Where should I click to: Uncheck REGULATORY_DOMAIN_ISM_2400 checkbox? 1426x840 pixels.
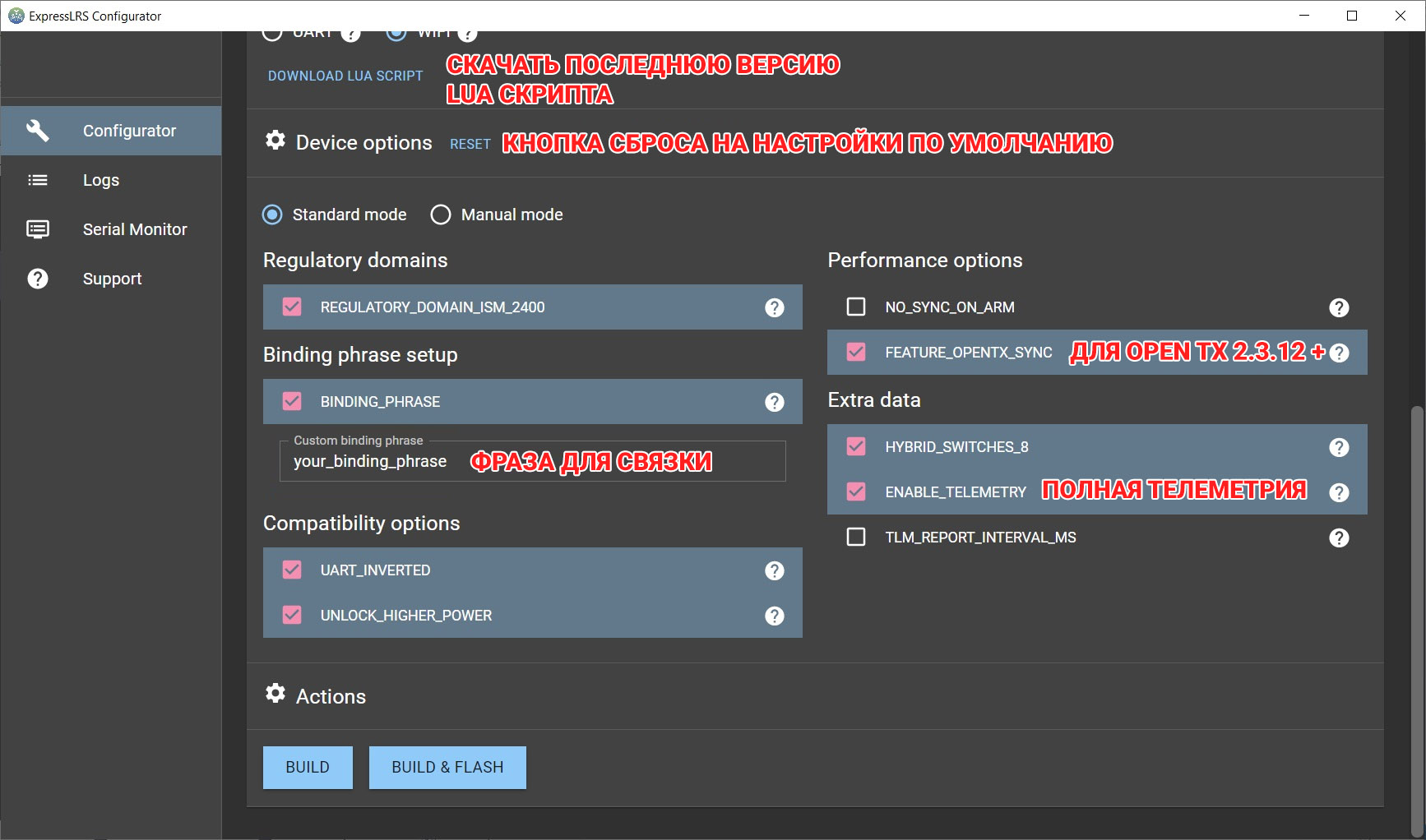tap(292, 307)
